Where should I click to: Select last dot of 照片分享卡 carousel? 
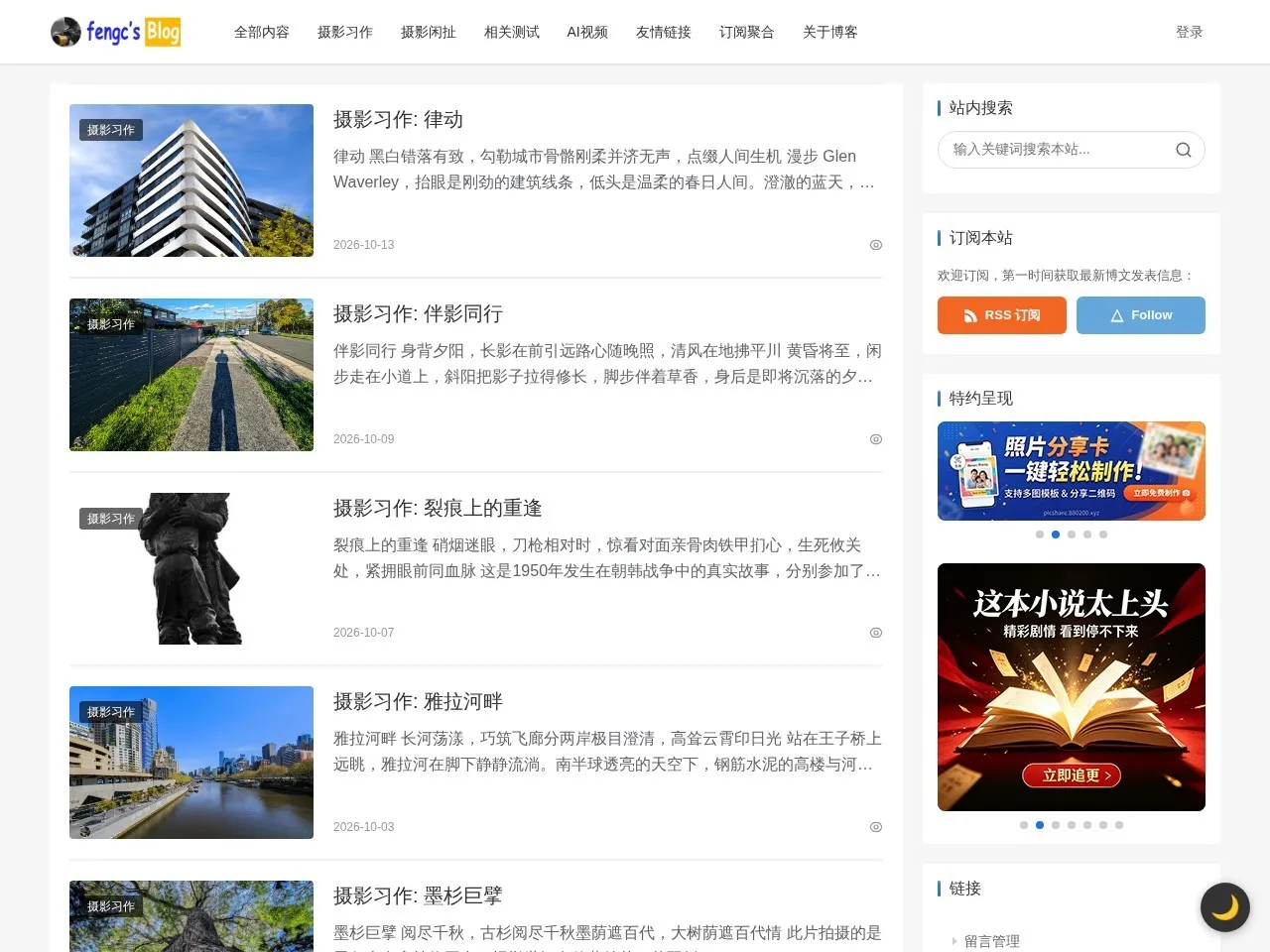[1103, 535]
